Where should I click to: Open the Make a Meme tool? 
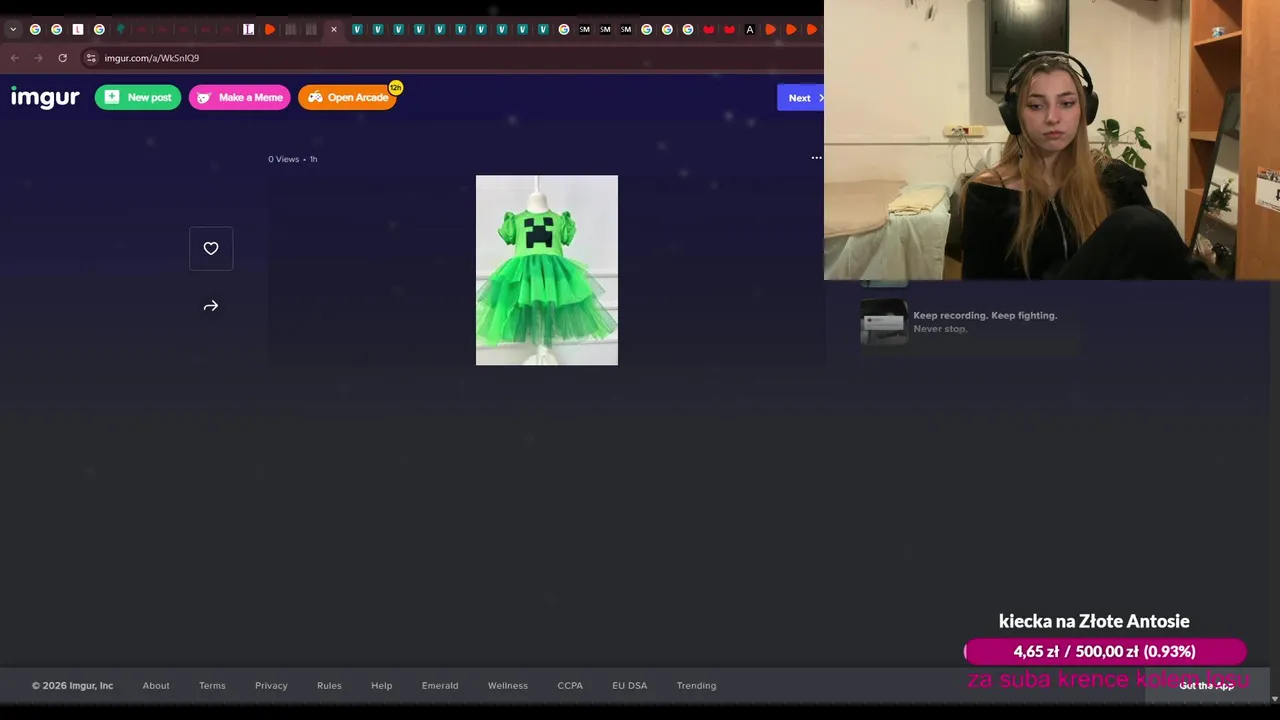[240, 97]
